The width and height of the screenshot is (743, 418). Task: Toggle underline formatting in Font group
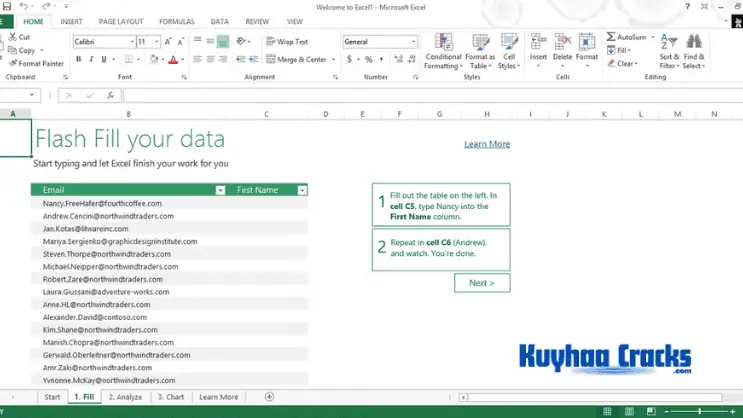tap(104, 59)
